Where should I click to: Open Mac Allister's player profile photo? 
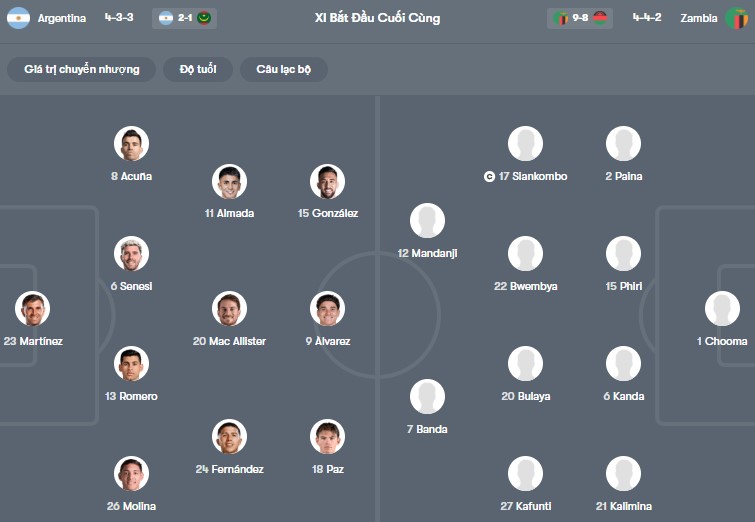pos(229,309)
